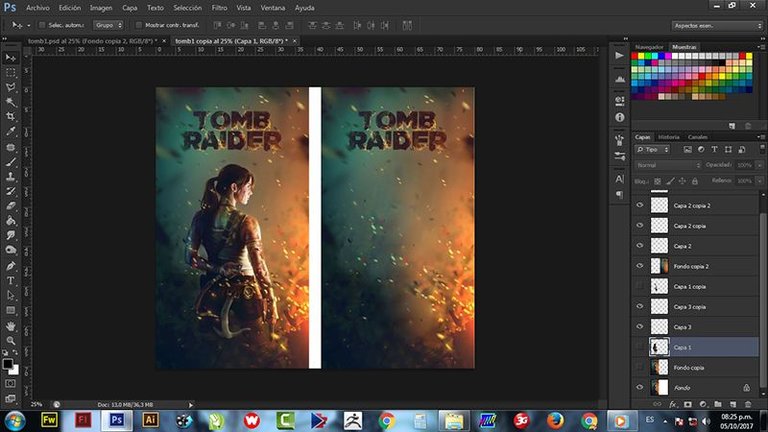Open Illustrator from the taskbar
768x432 pixels.
pos(150,420)
